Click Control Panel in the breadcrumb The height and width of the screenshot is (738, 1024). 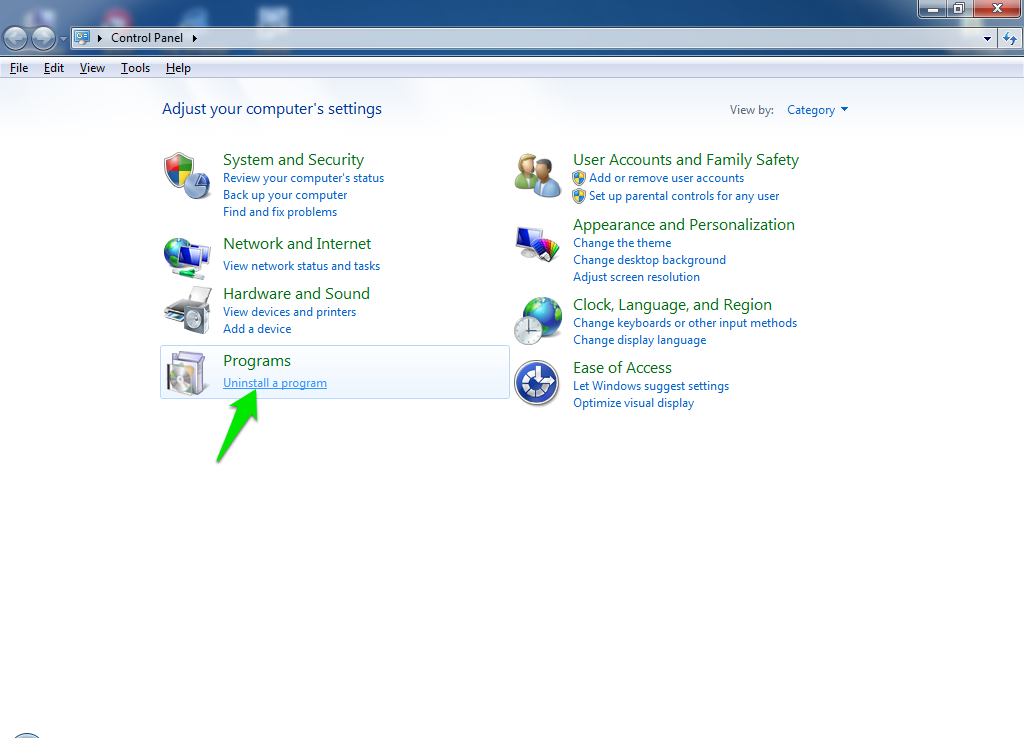point(147,38)
